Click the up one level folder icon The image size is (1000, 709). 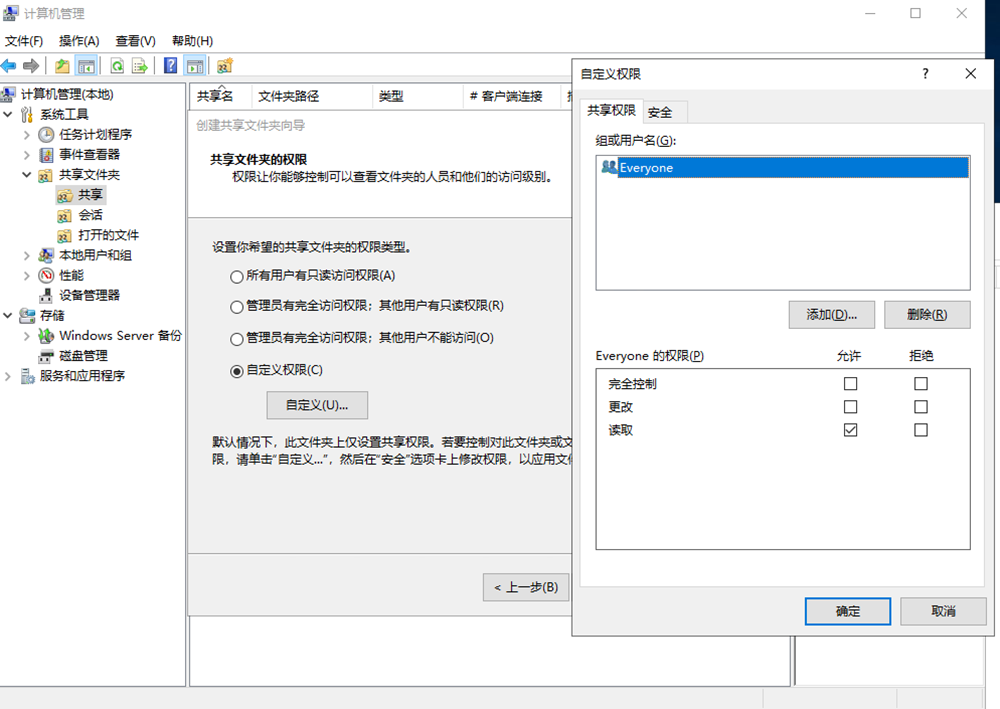62,66
